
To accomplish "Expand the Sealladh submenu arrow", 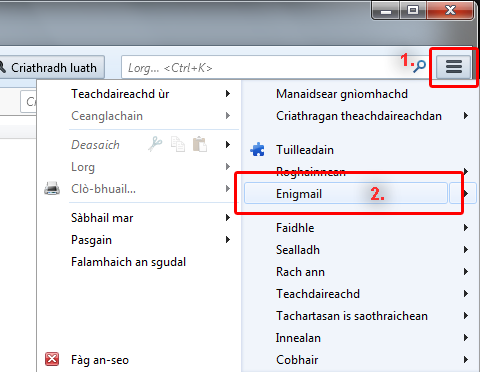I will (466, 250).
